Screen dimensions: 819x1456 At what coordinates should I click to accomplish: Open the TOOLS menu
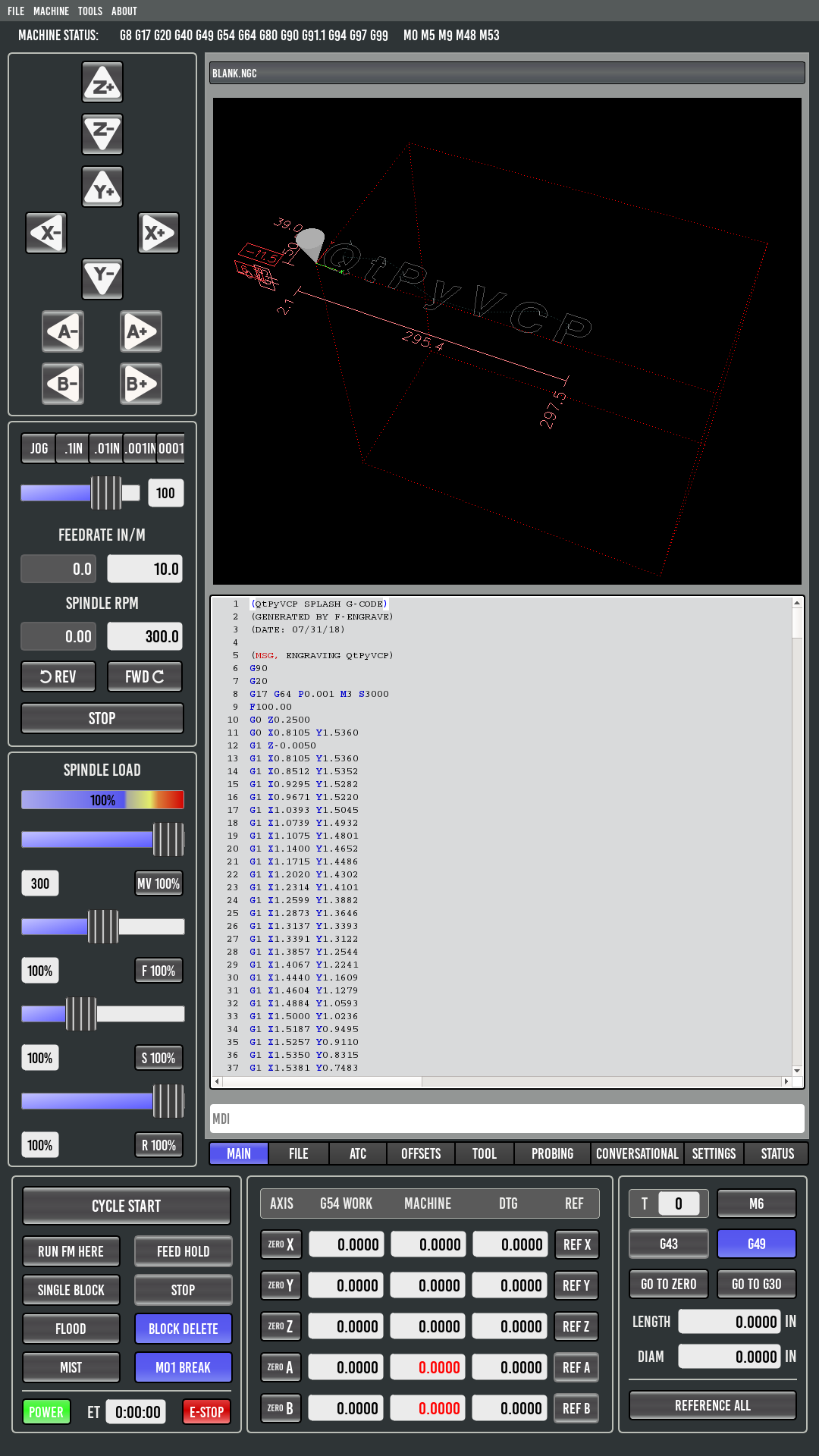click(x=89, y=11)
